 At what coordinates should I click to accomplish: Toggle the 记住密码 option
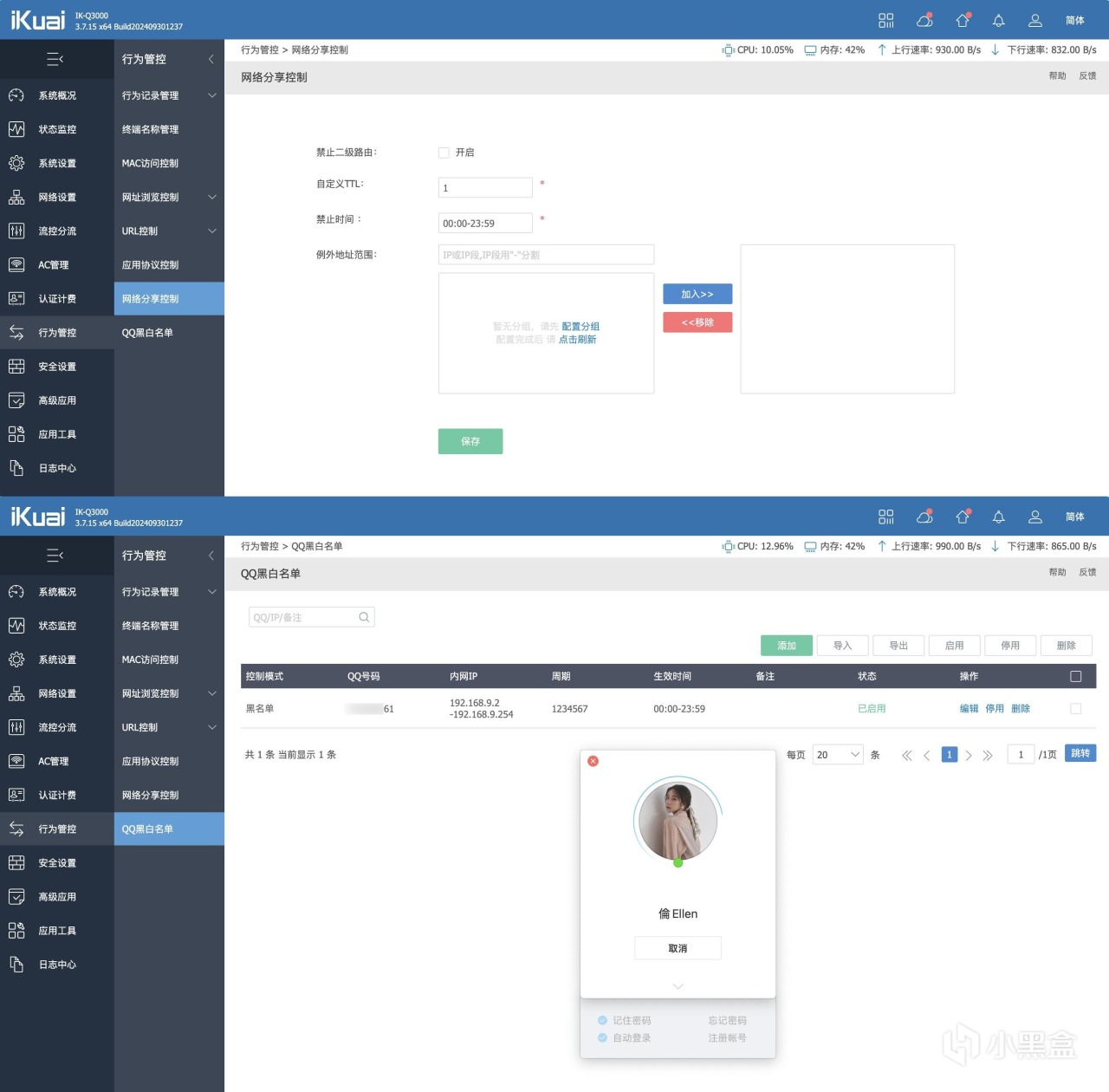[624, 1020]
